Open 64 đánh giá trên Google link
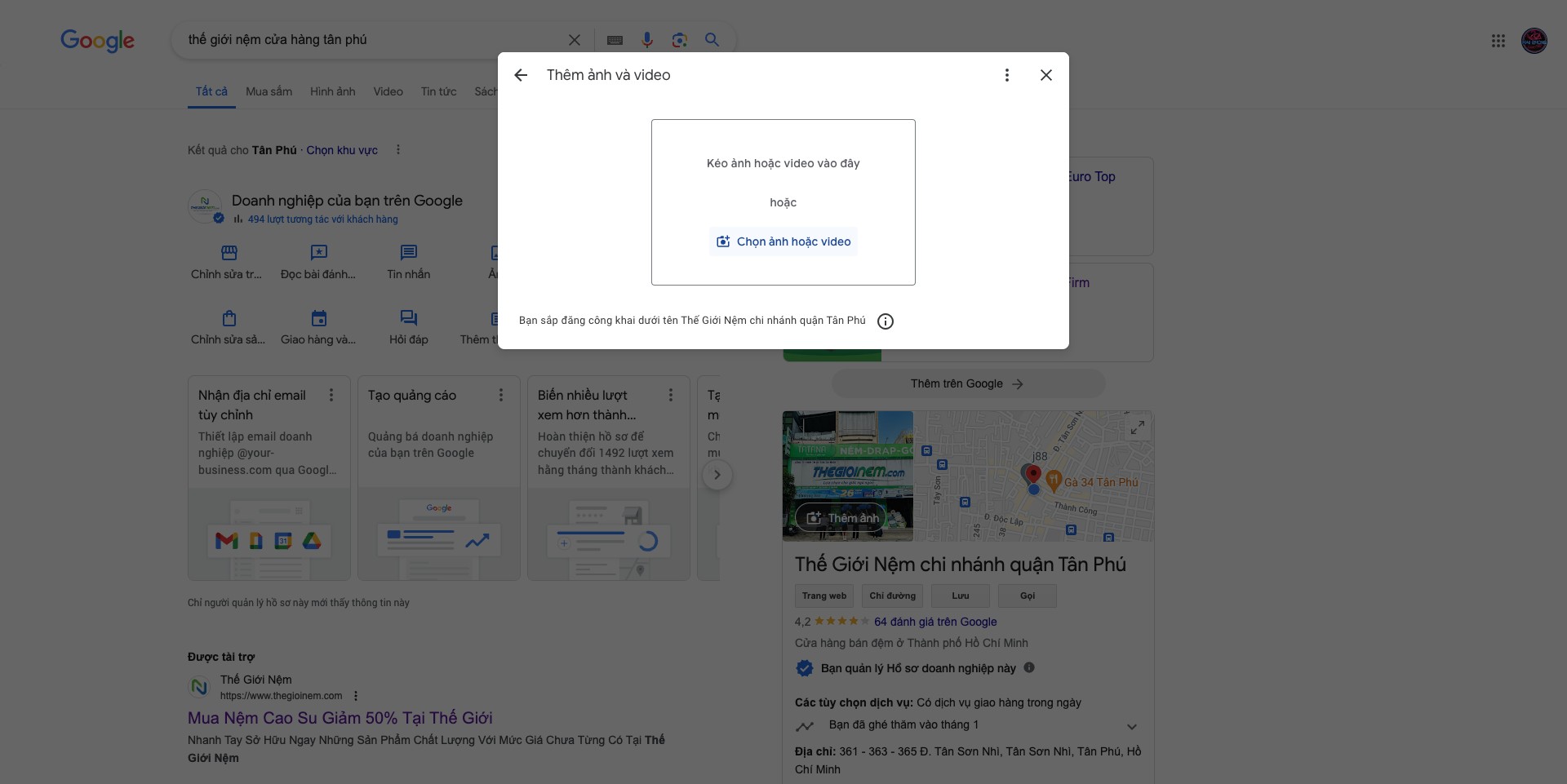This screenshot has height=784, width=1567. [935, 622]
